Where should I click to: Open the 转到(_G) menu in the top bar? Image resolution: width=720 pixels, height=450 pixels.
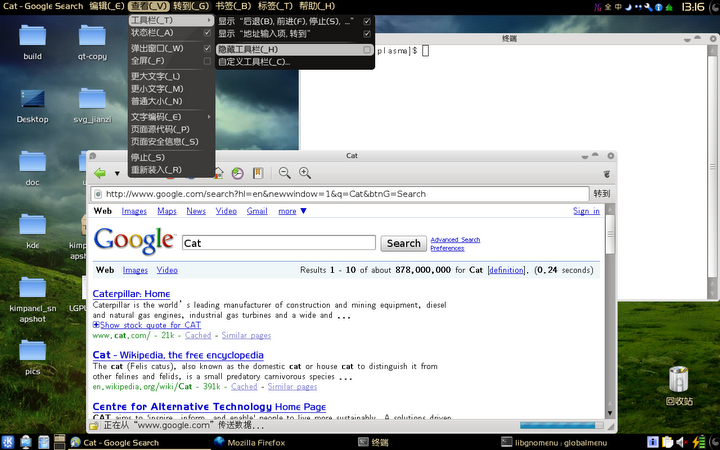[x=191, y=6]
